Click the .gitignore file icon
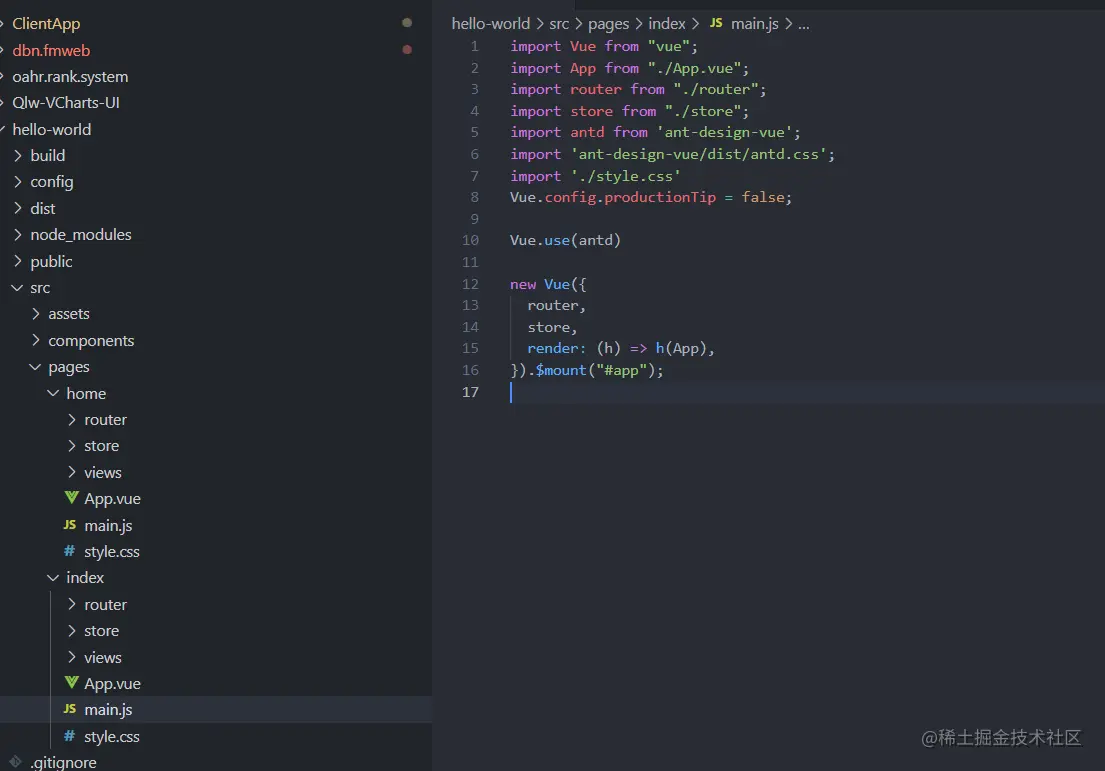Viewport: 1105px width, 771px height. [16, 761]
